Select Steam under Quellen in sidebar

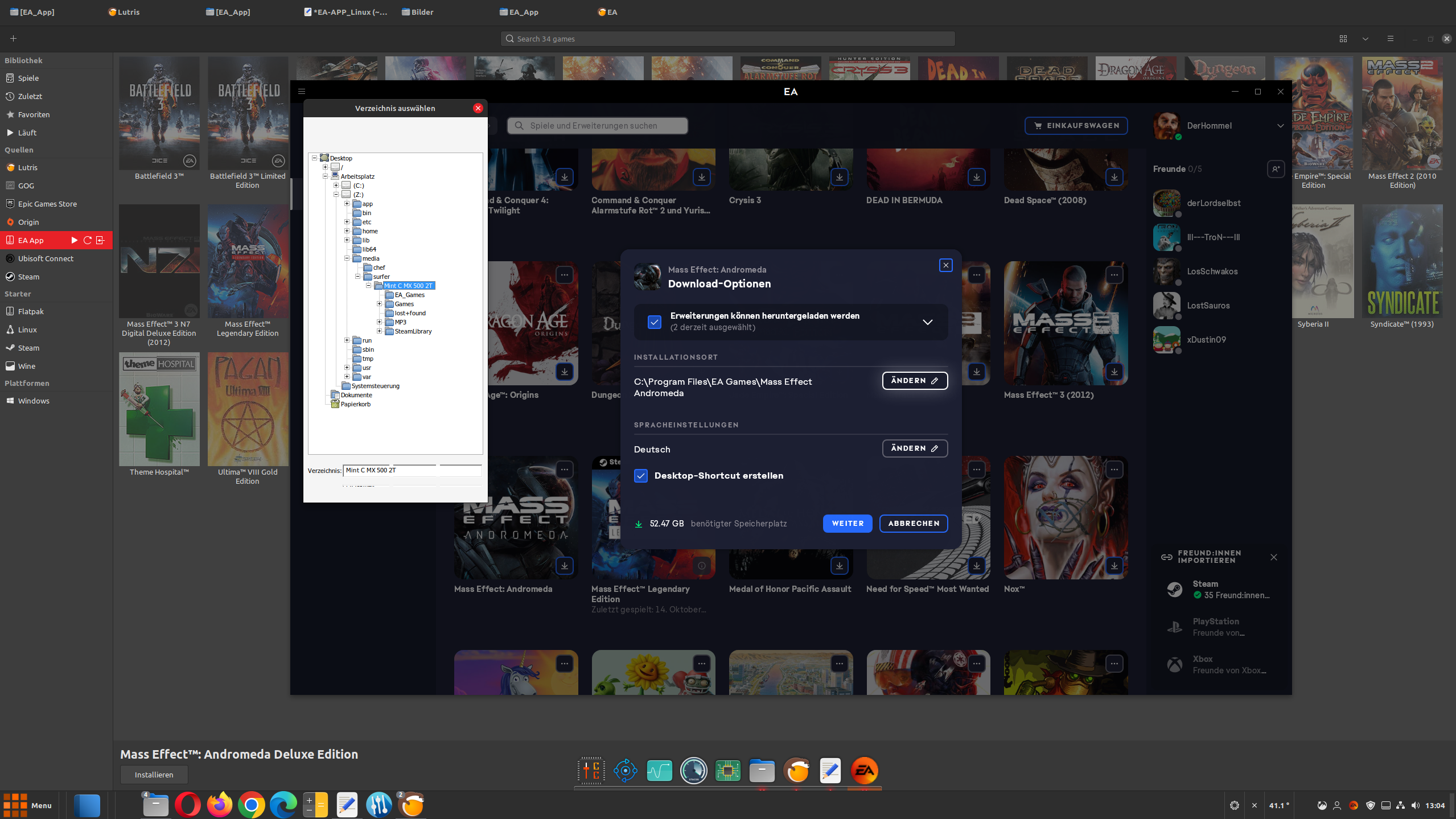pyautogui.click(x=28, y=277)
